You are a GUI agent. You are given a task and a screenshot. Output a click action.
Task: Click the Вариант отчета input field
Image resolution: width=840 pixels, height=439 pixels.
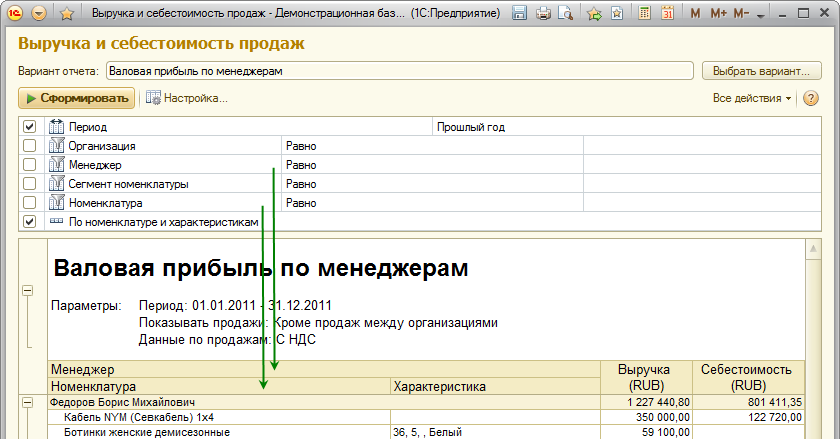coord(398,71)
